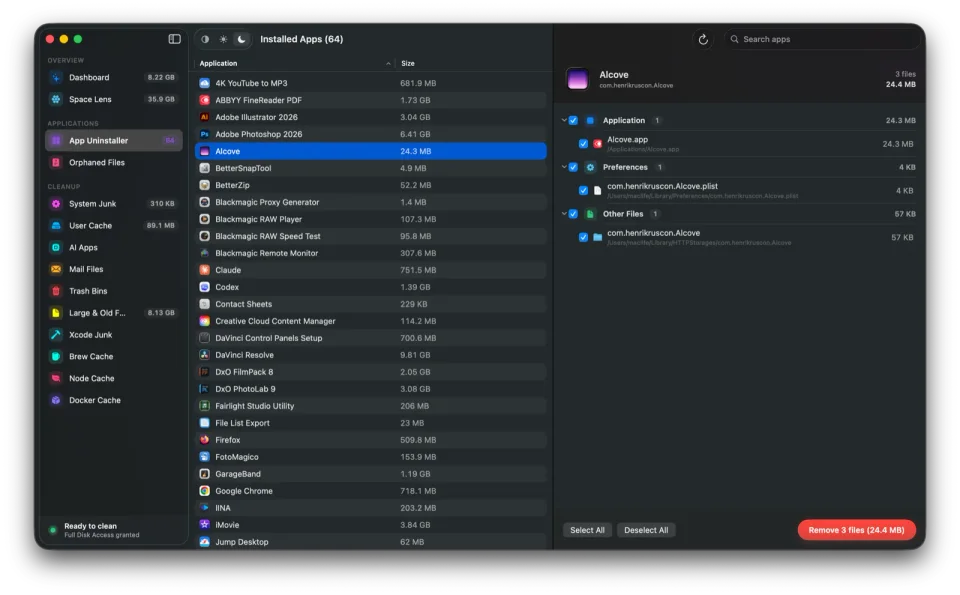Image resolution: width=960 pixels, height=595 pixels.
Task: Open System Junk in the sidebar
Action: [x=114, y=204]
